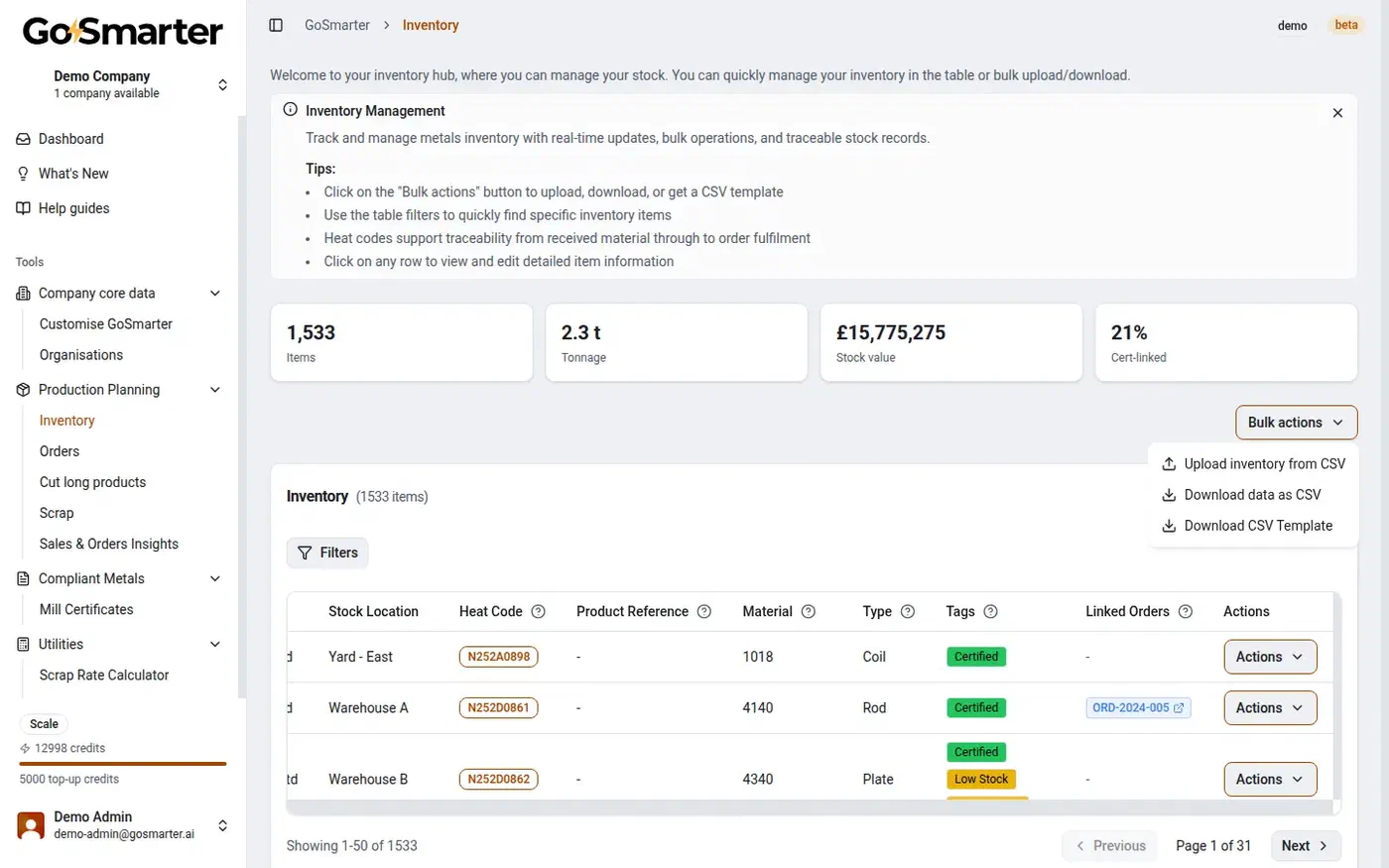Open Actions menu for Yard - East row
The width and height of the screenshot is (1389, 868).
click(x=1270, y=657)
